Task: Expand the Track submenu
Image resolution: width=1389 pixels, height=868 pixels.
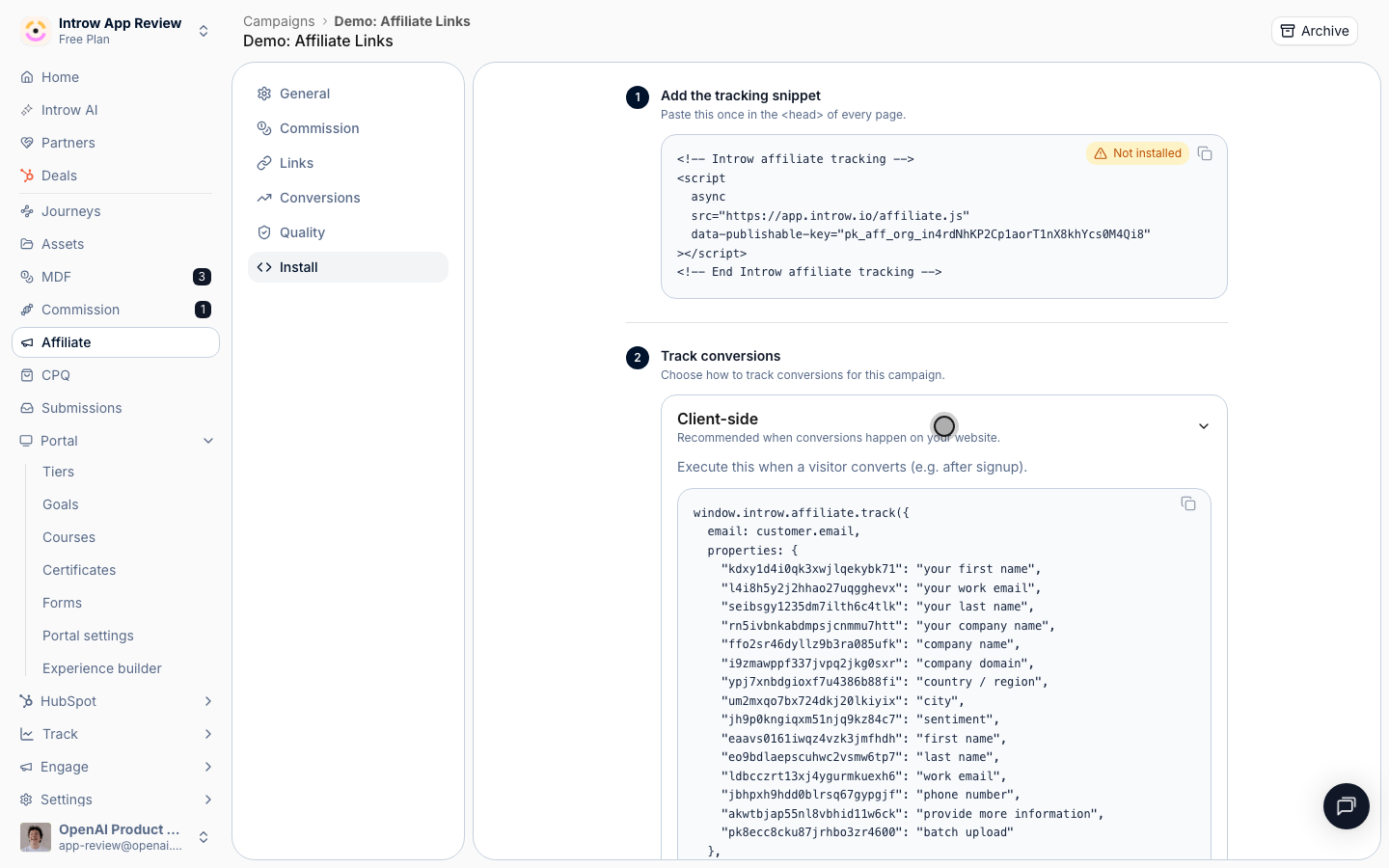Action: coord(208,734)
